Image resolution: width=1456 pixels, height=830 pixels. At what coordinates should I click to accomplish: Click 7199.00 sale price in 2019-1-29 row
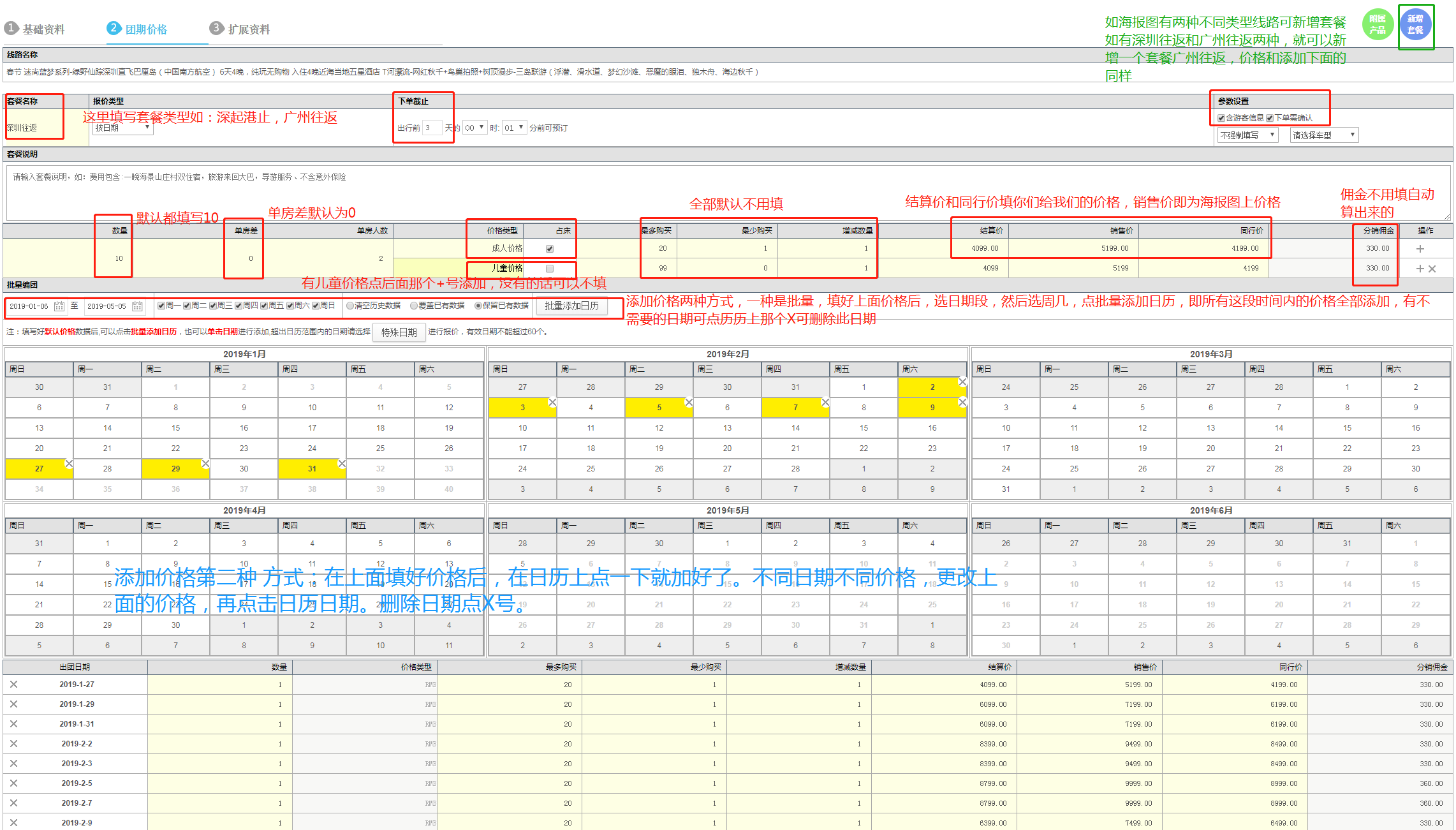pos(1089,704)
